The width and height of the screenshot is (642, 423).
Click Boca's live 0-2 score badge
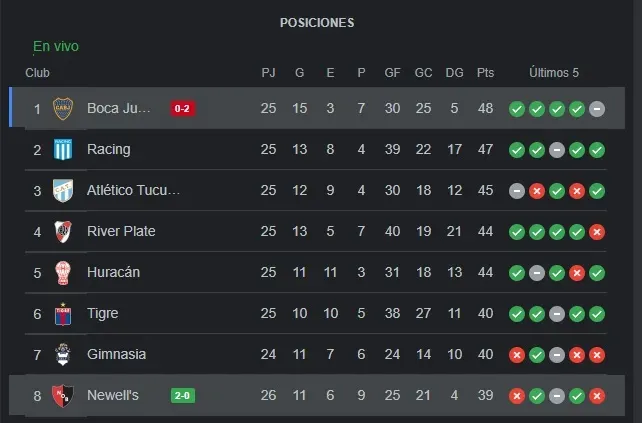click(183, 109)
